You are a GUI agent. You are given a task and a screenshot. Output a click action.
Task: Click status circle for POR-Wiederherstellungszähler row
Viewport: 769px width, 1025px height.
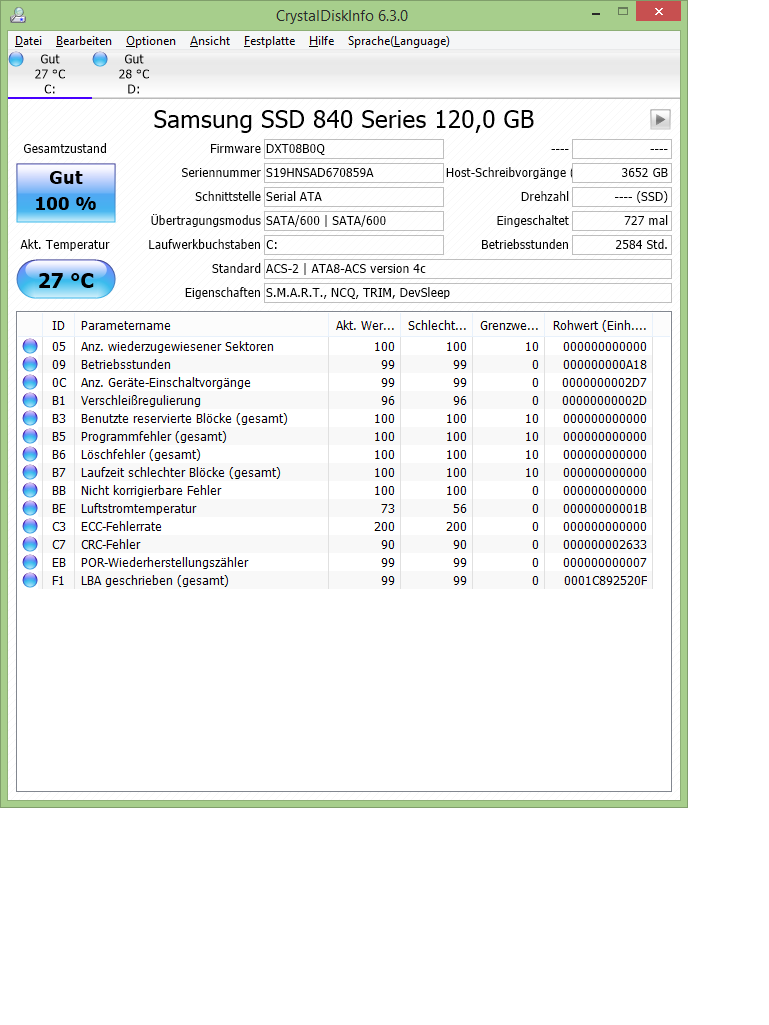click(30, 562)
